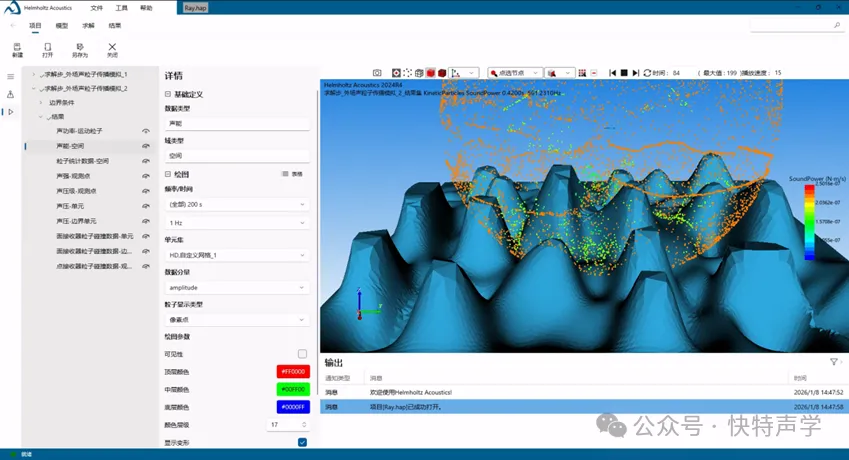Toggle visibility of 声压级-观测点
849x460 pixels.
pos(146,191)
